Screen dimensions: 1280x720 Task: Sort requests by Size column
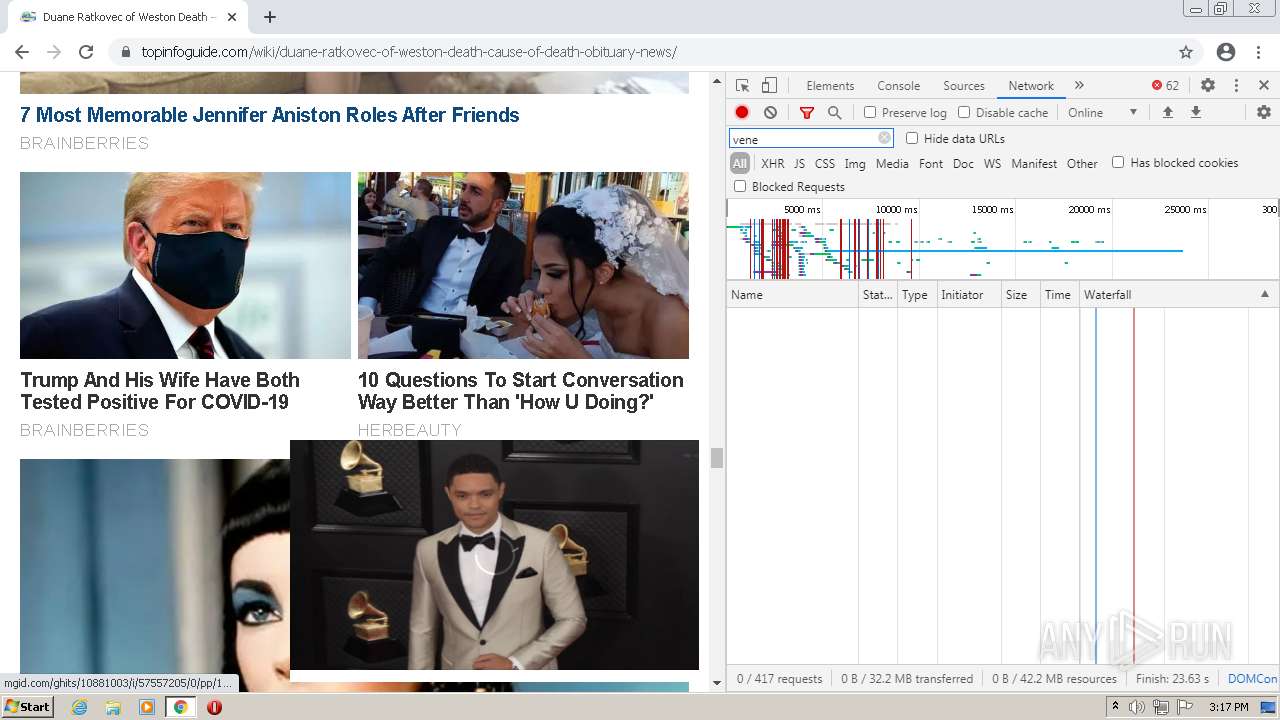coord(1021,295)
